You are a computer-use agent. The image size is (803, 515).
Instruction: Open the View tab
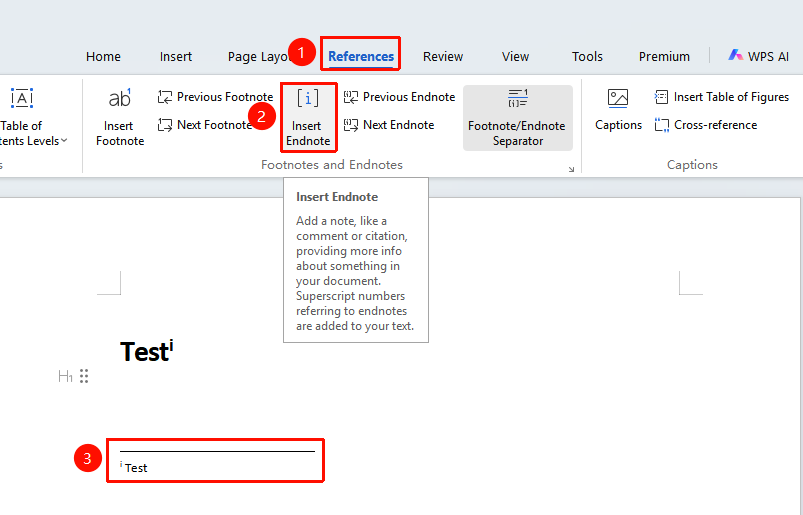[515, 56]
